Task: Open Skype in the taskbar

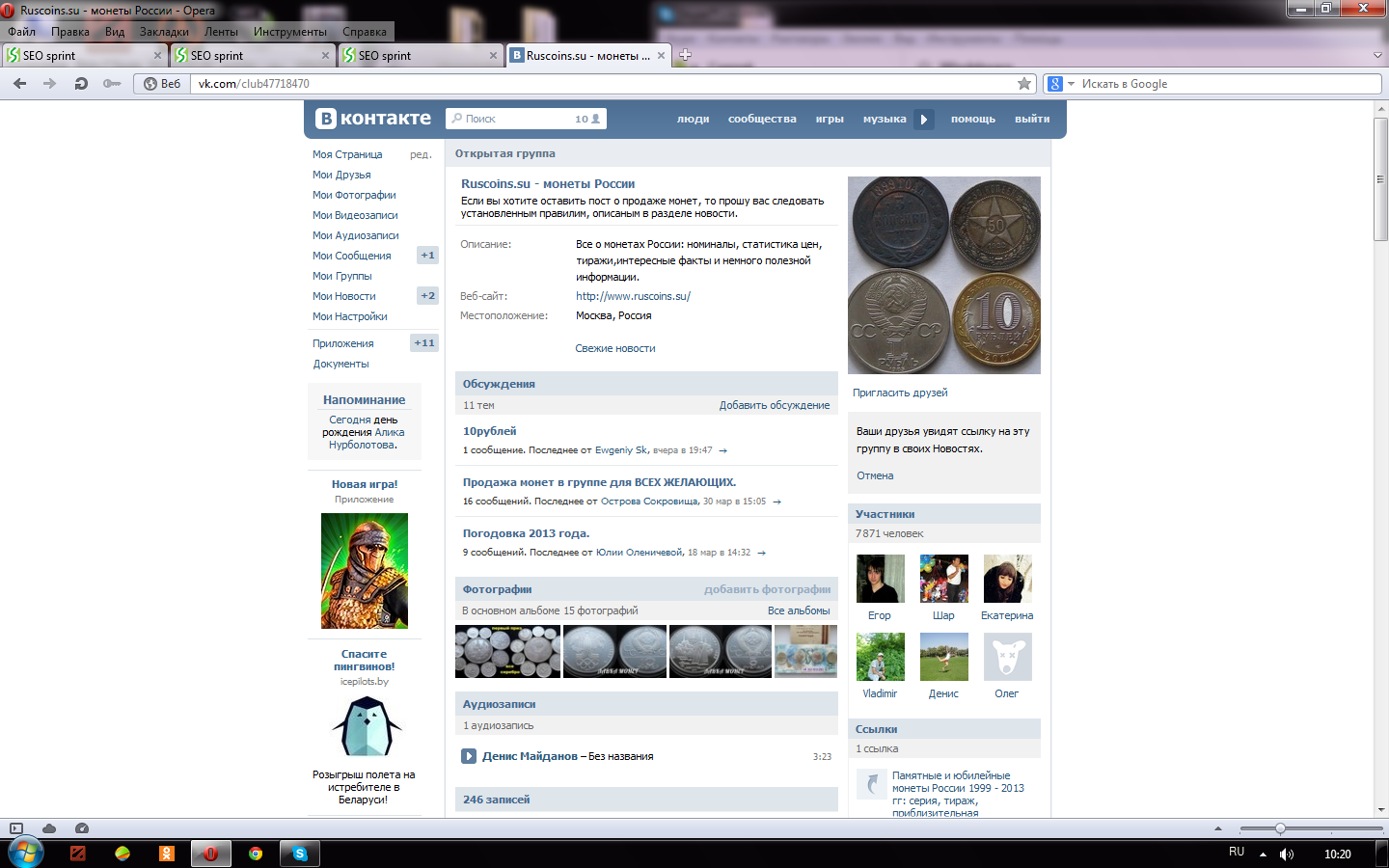Action: 300,854
